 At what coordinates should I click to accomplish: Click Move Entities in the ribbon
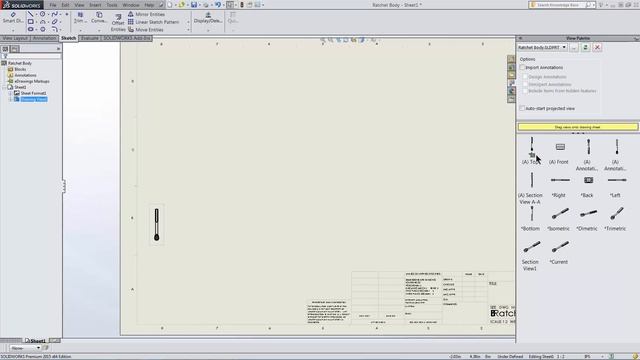point(146,29)
